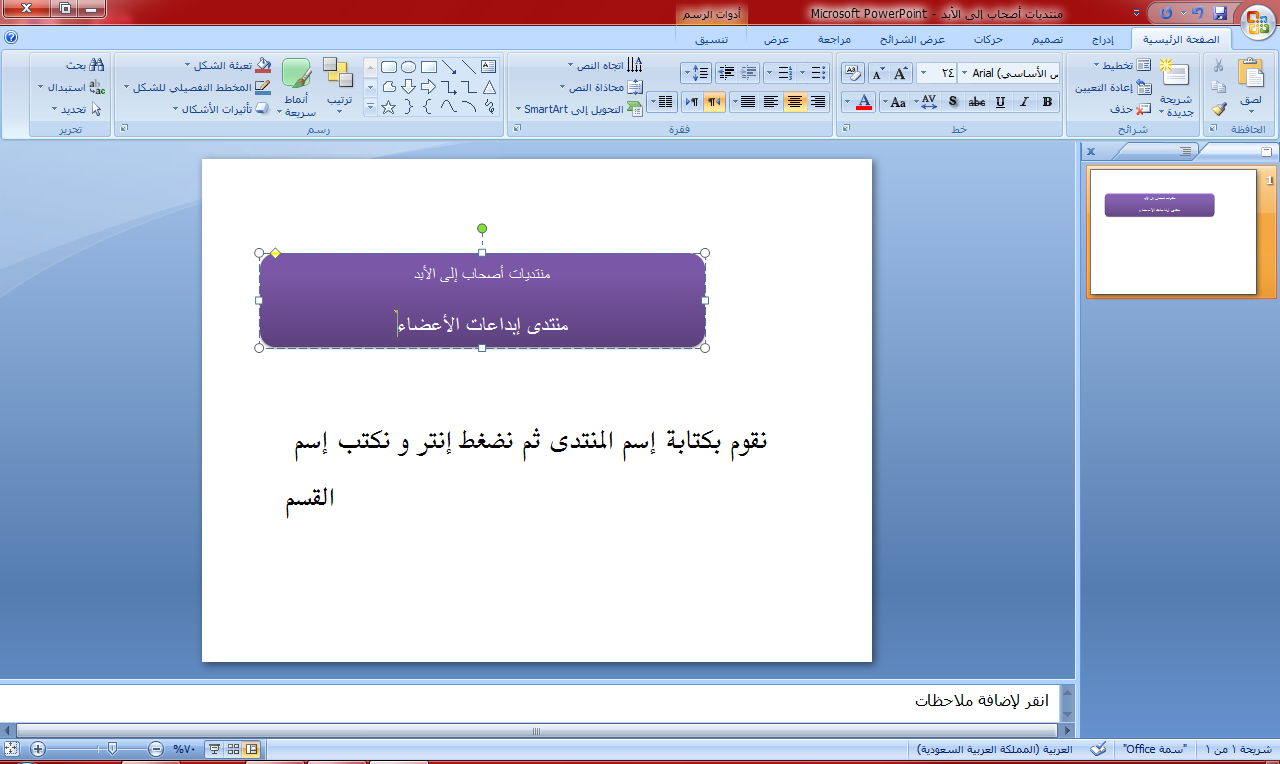
Task: Click the Increase List Level indent icon
Action: click(725, 73)
